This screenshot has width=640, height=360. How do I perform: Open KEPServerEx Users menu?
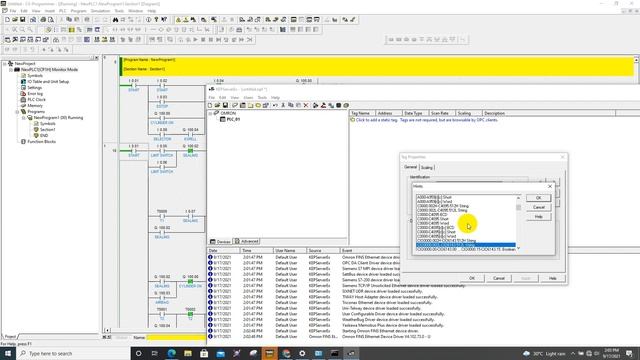(248, 98)
